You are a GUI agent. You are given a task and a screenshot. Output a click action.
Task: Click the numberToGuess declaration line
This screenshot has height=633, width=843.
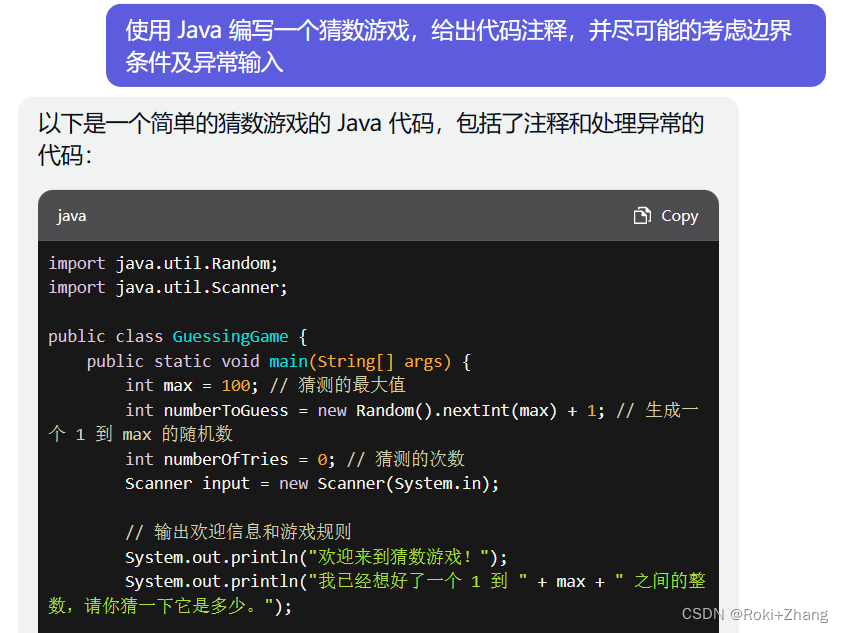412,410
